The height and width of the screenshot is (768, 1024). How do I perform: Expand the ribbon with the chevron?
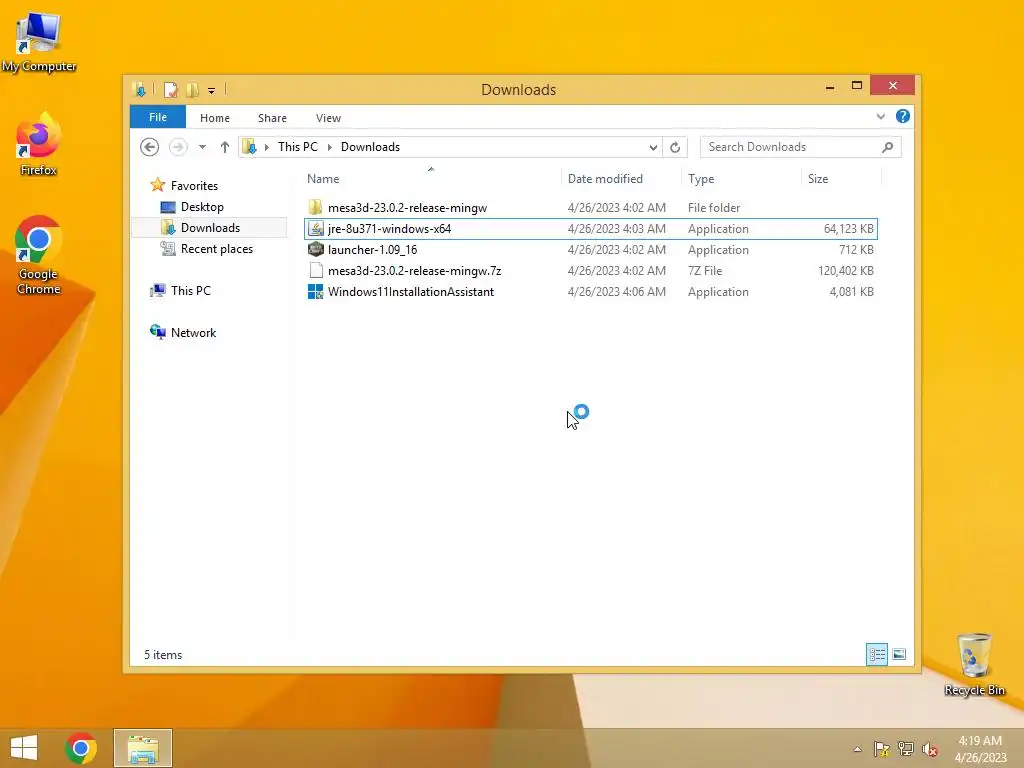pos(880,116)
